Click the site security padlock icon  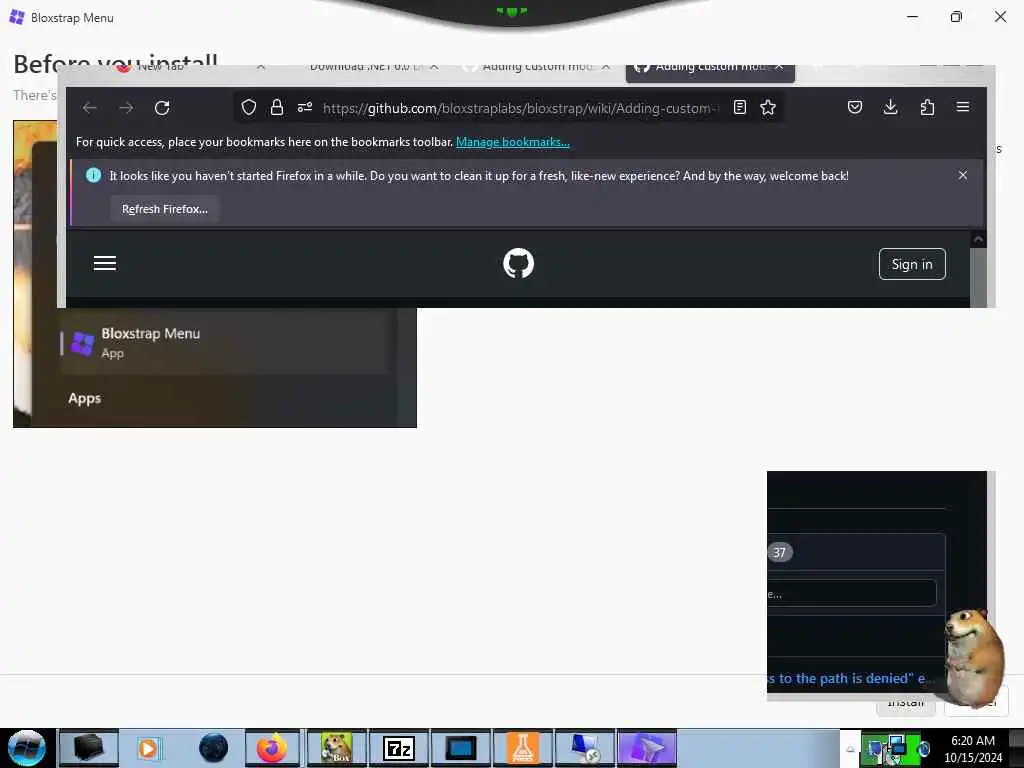tap(277, 107)
